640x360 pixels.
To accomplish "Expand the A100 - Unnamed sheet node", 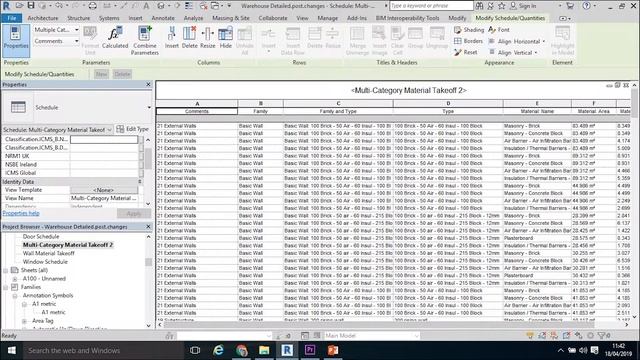I will pyautogui.click(x=15, y=279).
